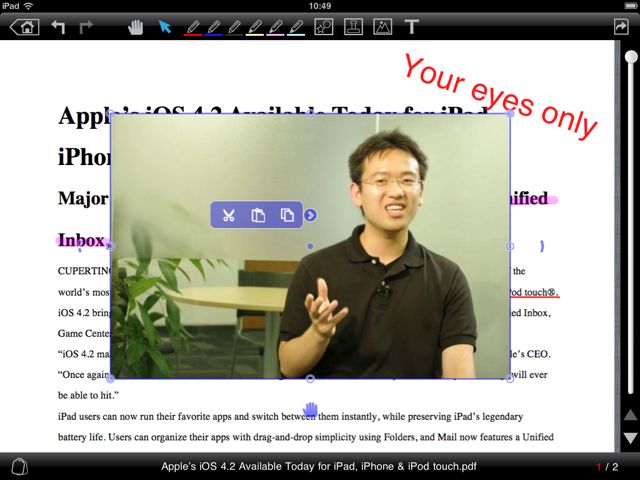This screenshot has width=640, height=480.
Task: Open the bag icon in bottom bar
Action: pos(19,467)
